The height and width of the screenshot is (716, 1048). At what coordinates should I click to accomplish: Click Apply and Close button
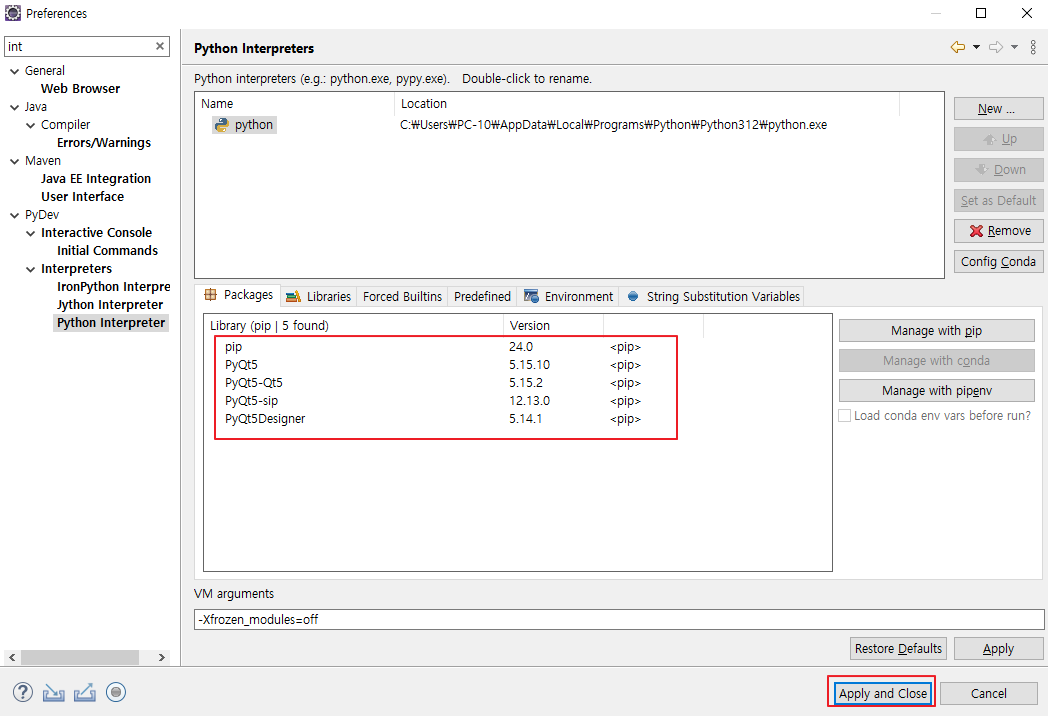coord(883,693)
